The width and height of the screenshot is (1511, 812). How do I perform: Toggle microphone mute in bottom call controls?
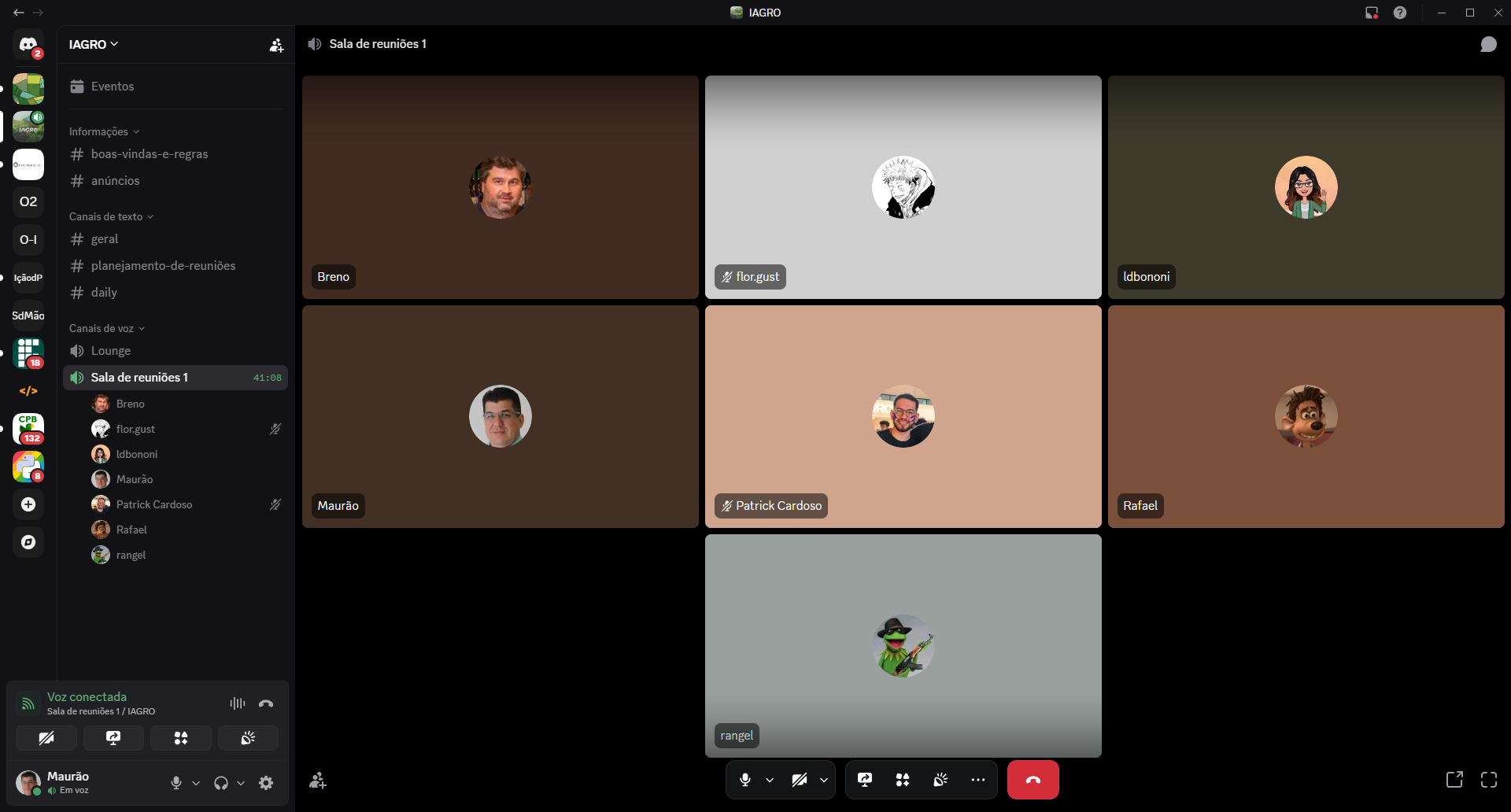(x=745, y=780)
